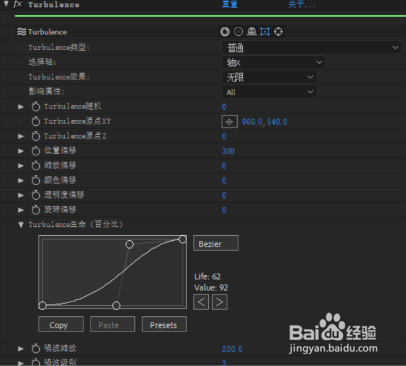Collapse the Turbulence effect twirl arrow at top
This screenshot has height=366, width=406.
coord(6,4)
